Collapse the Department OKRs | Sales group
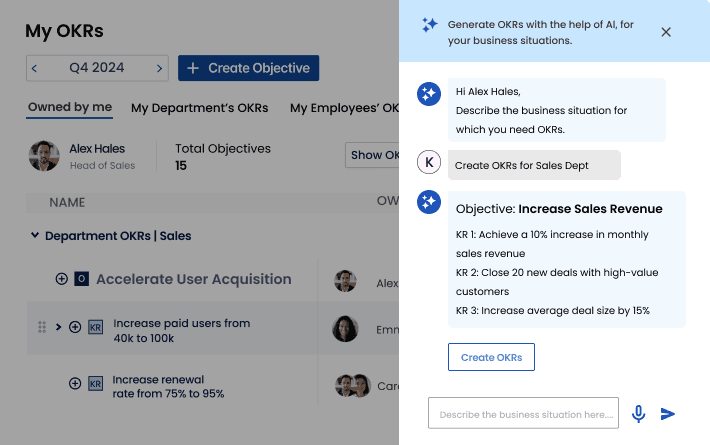 click(x=34, y=235)
